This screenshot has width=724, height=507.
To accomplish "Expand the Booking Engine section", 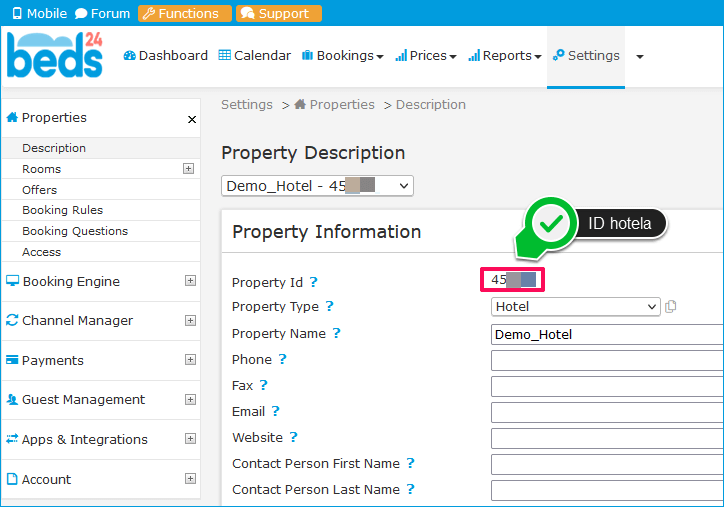I will 190,282.
